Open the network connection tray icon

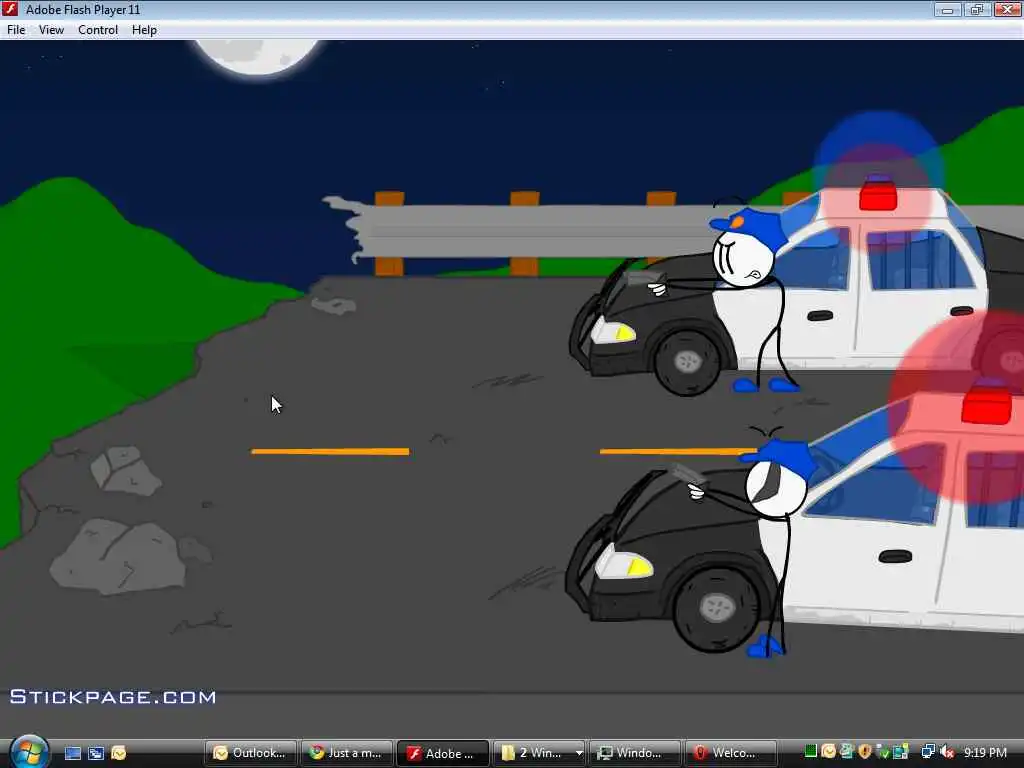927,752
